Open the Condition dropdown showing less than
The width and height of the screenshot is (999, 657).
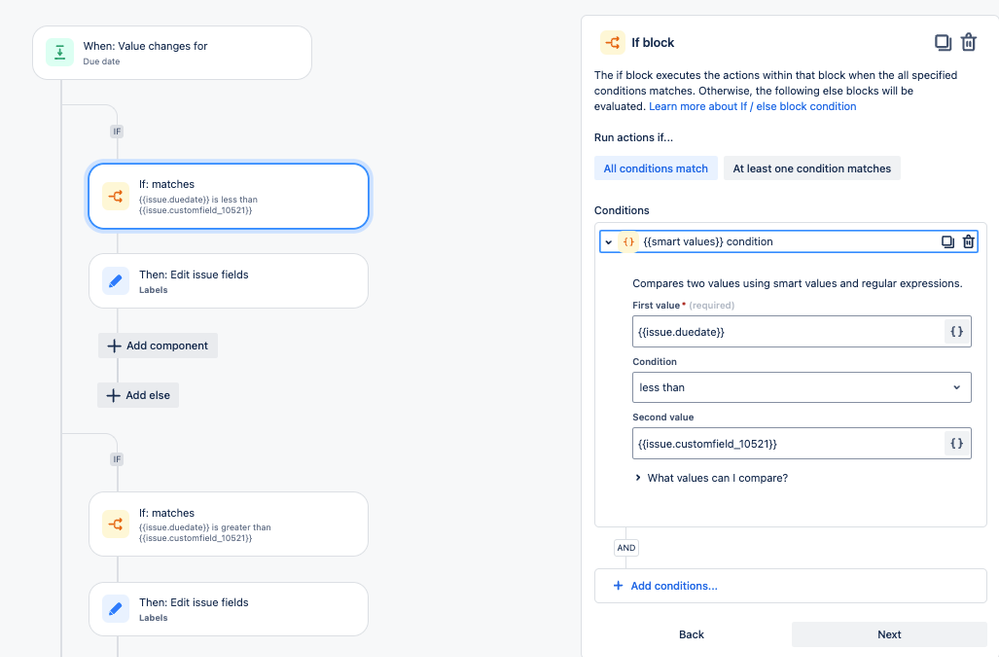(801, 387)
